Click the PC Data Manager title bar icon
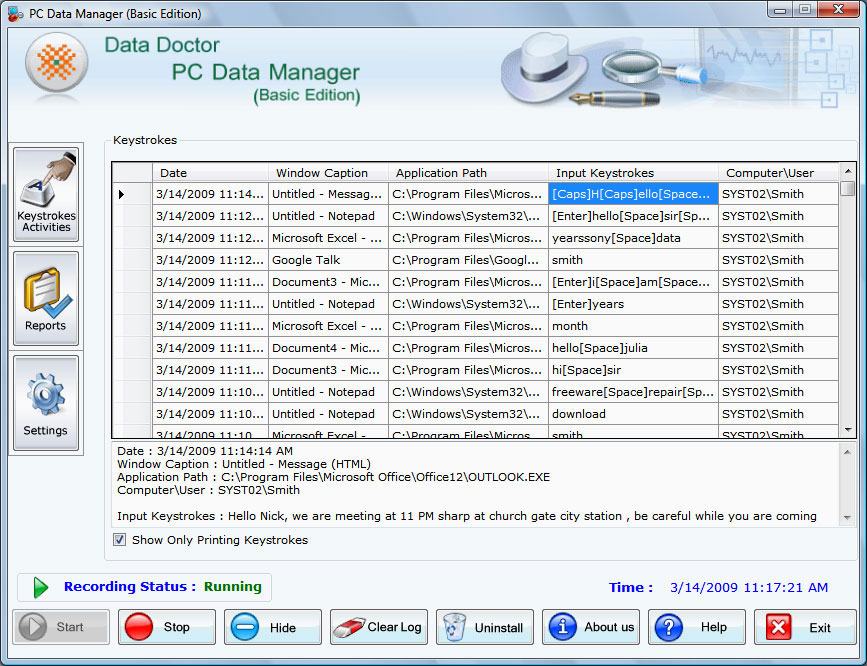Viewport: 867px width, 666px height. tap(16, 10)
